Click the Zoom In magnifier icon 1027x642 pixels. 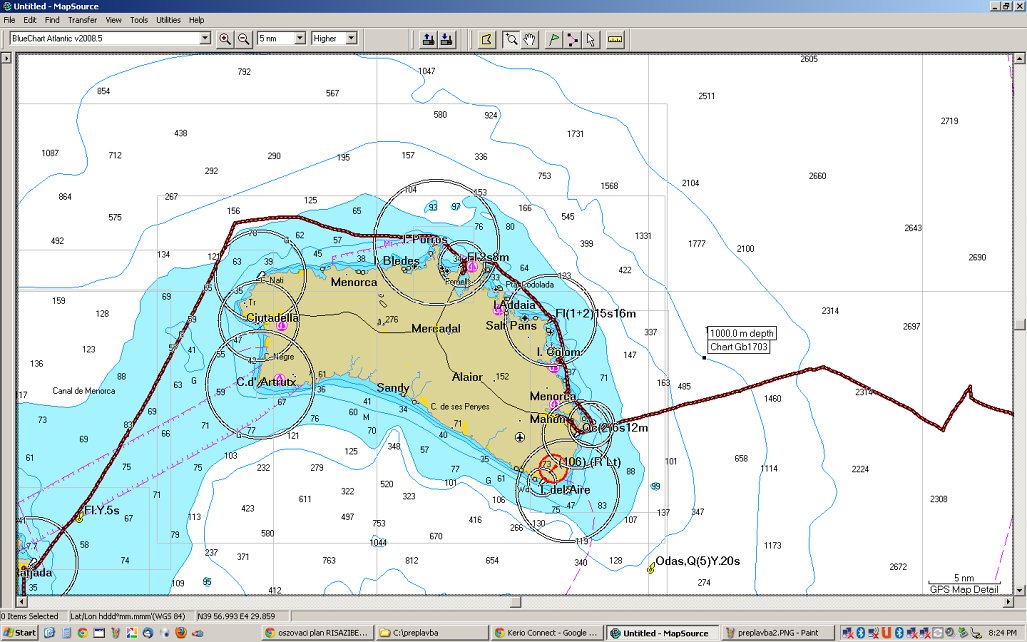(225, 39)
